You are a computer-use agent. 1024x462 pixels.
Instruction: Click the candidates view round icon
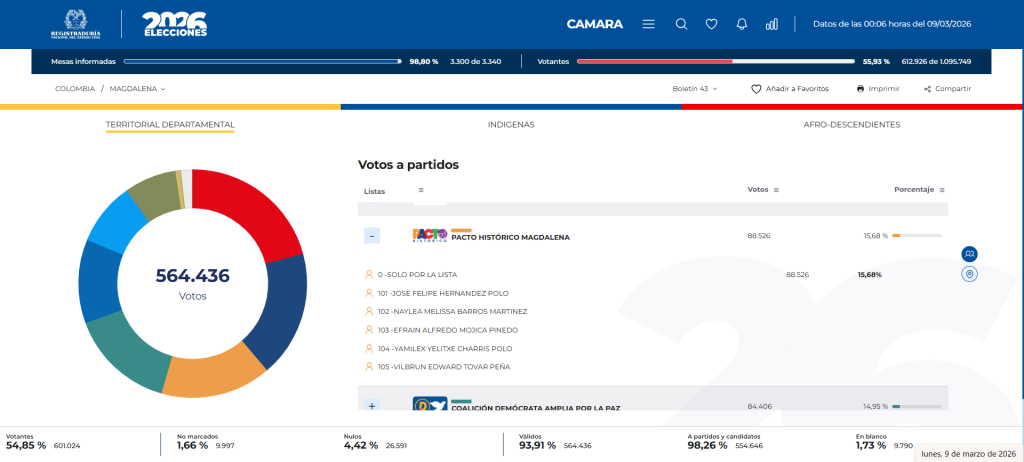point(969,254)
